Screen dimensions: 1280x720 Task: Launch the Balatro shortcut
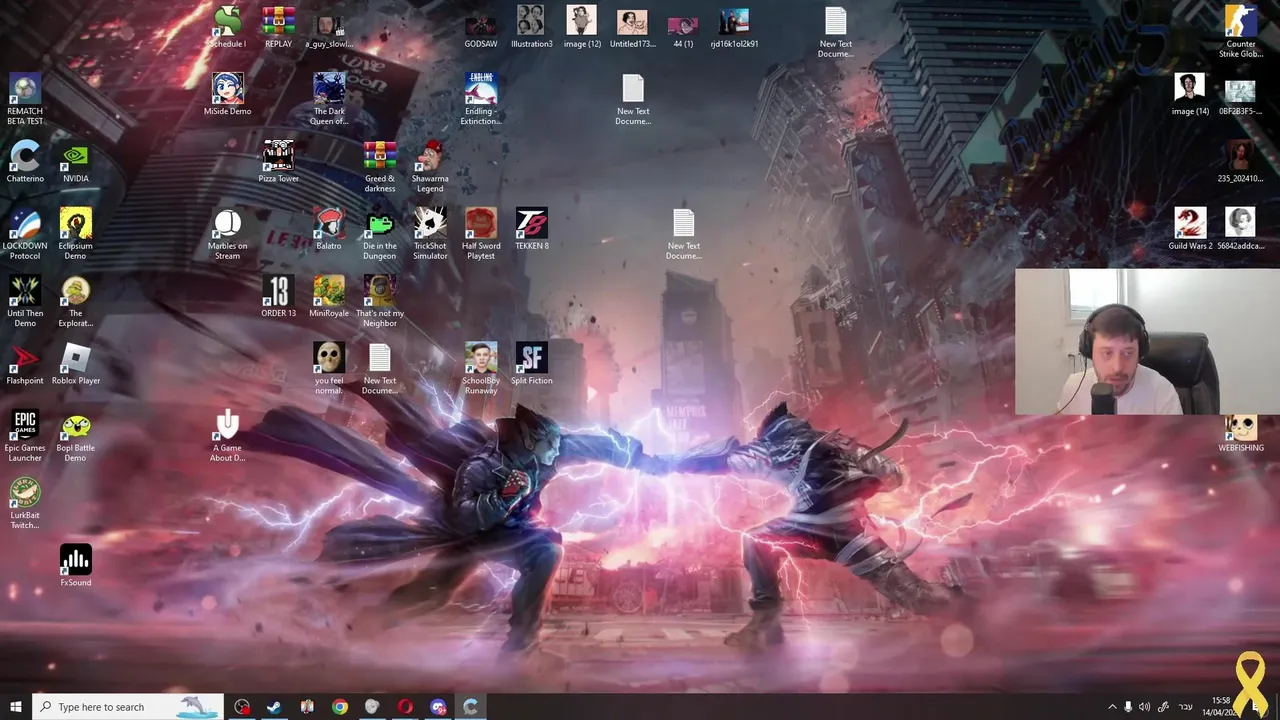329,228
